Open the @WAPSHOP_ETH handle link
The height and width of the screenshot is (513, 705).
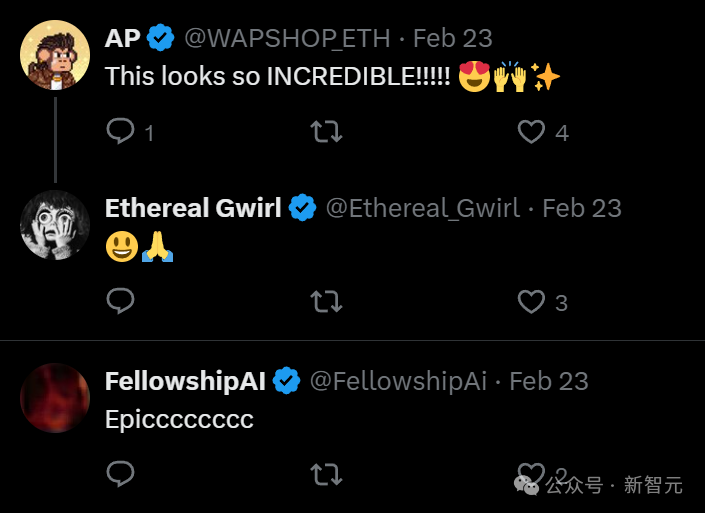[288, 38]
